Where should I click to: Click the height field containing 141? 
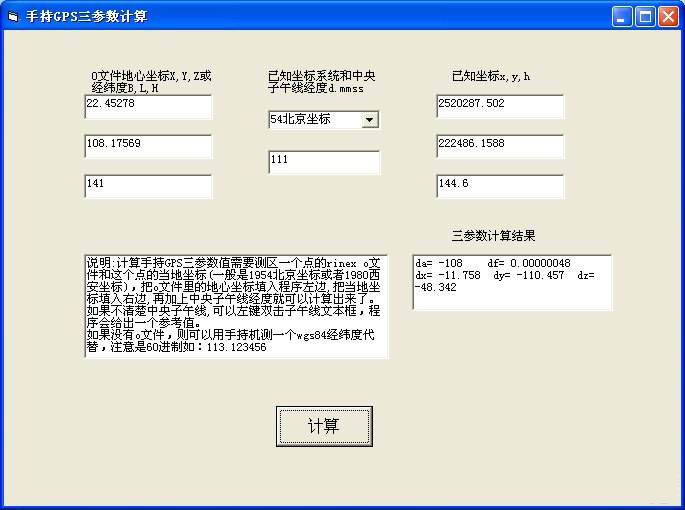click(148, 185)
